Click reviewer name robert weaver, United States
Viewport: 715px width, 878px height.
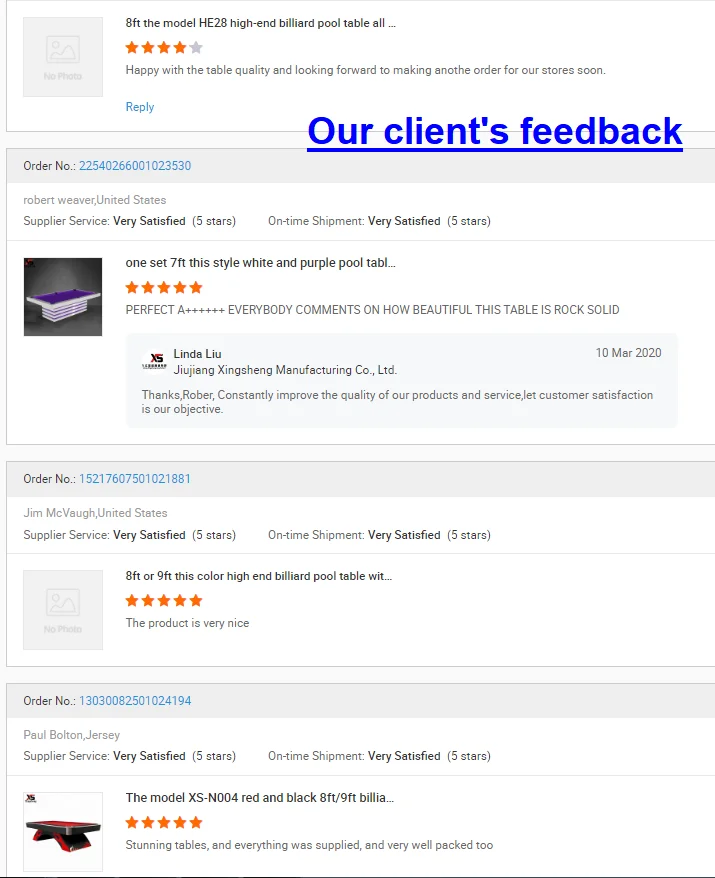(x=95, y=200)
